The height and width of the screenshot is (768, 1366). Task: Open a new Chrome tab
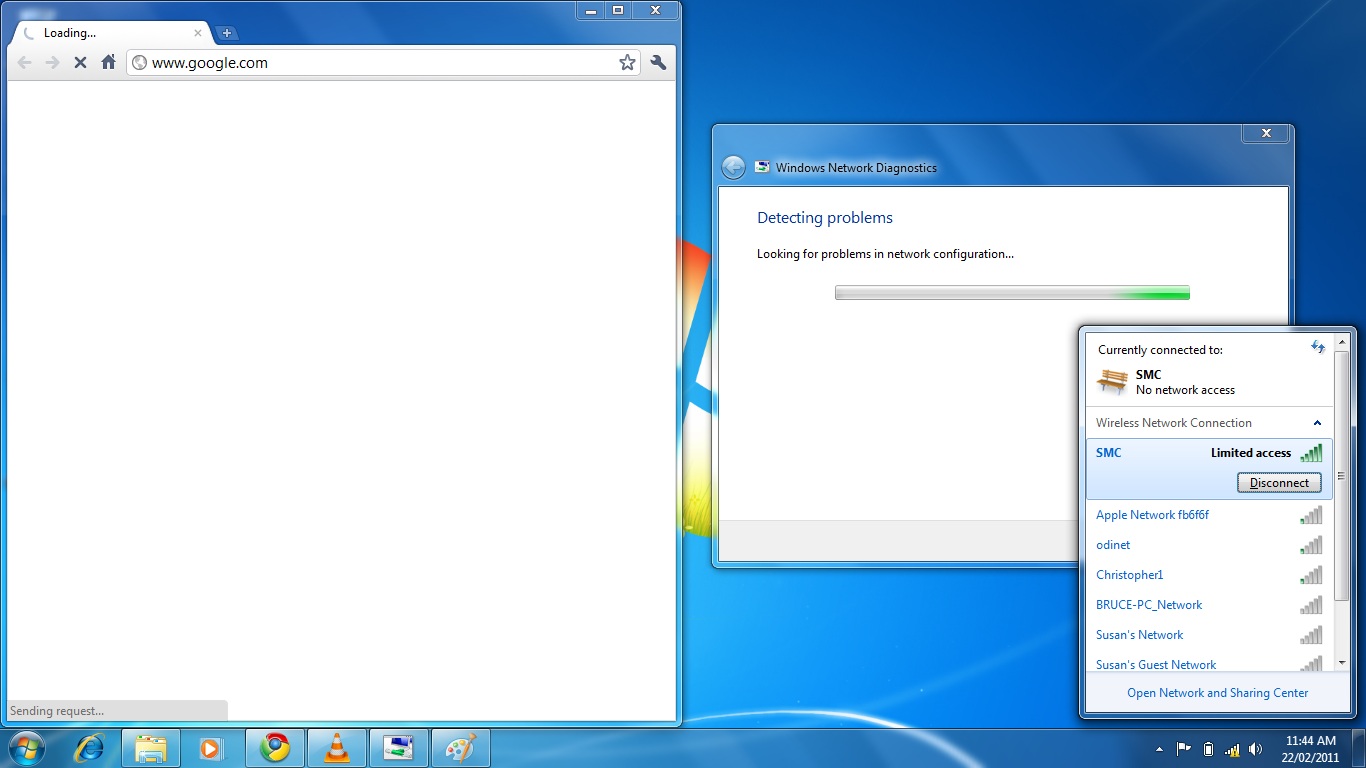pos(227,33)
